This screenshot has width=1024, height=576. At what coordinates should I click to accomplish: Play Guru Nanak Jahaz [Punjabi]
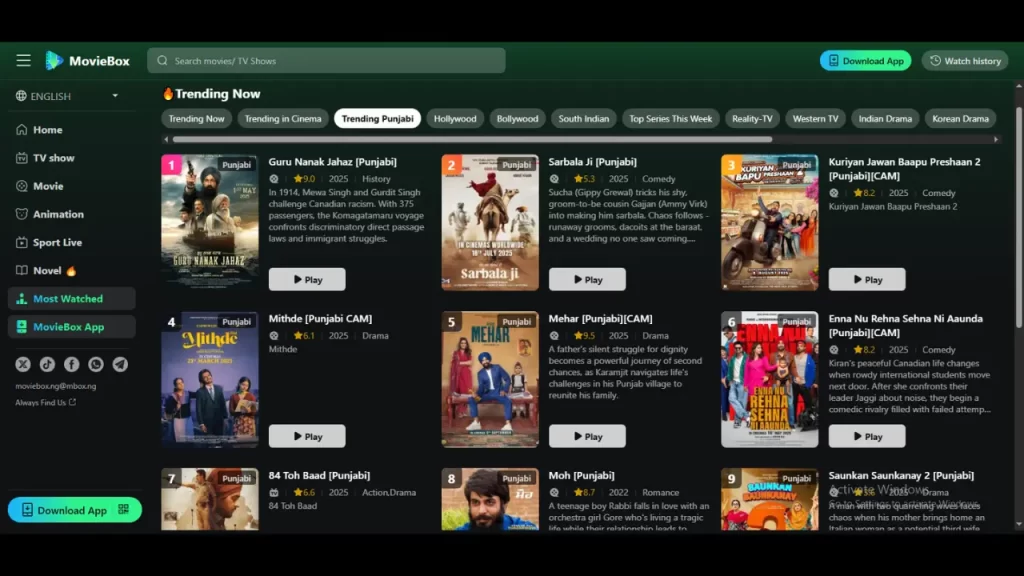point(307,279)
